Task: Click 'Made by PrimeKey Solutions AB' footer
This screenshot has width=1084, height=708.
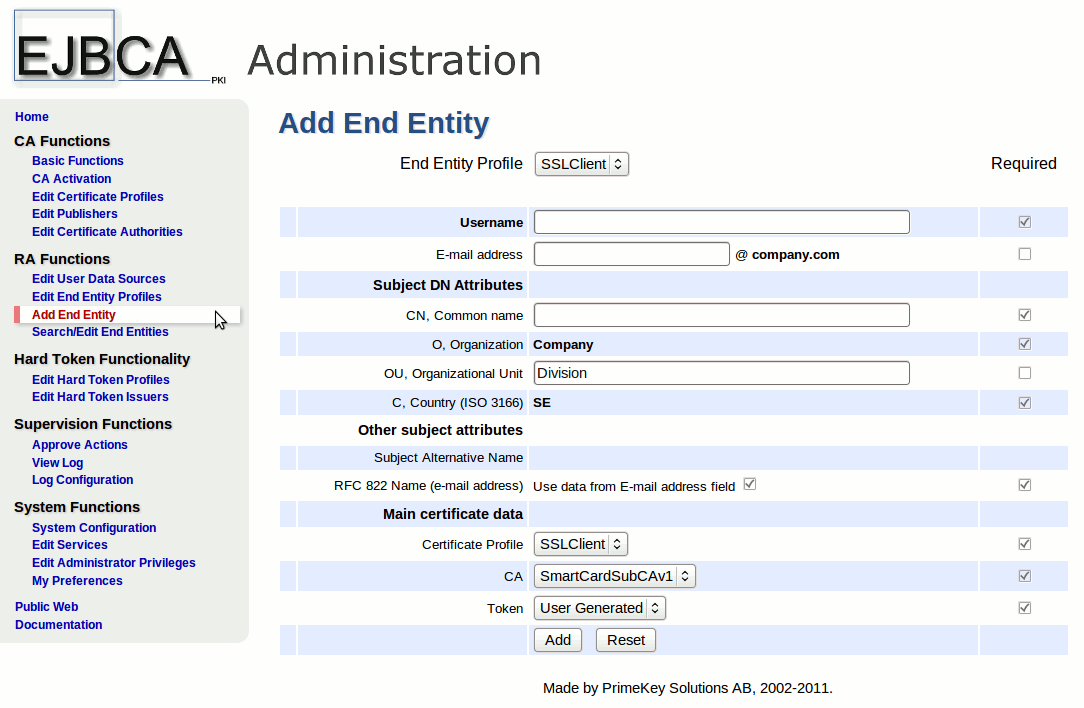Action: tap(687, 688)
